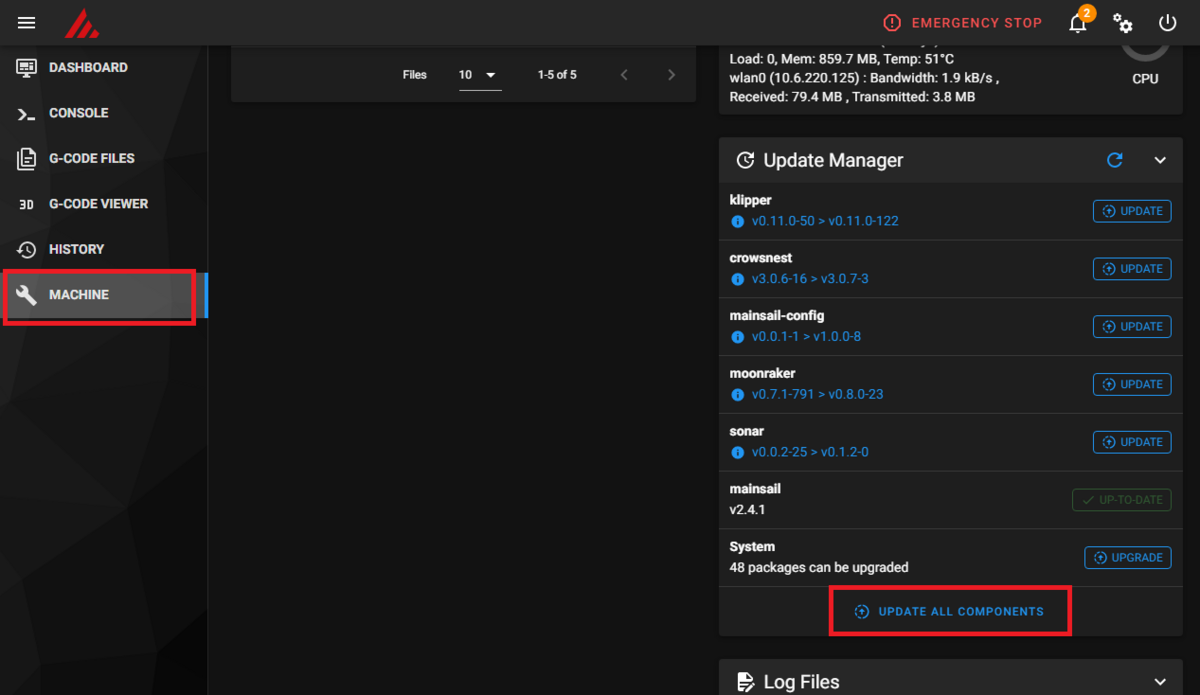Click the Update Manager title icon
Image resolution: width=1200 pixels, height=695 pixels.
[745, 160]
